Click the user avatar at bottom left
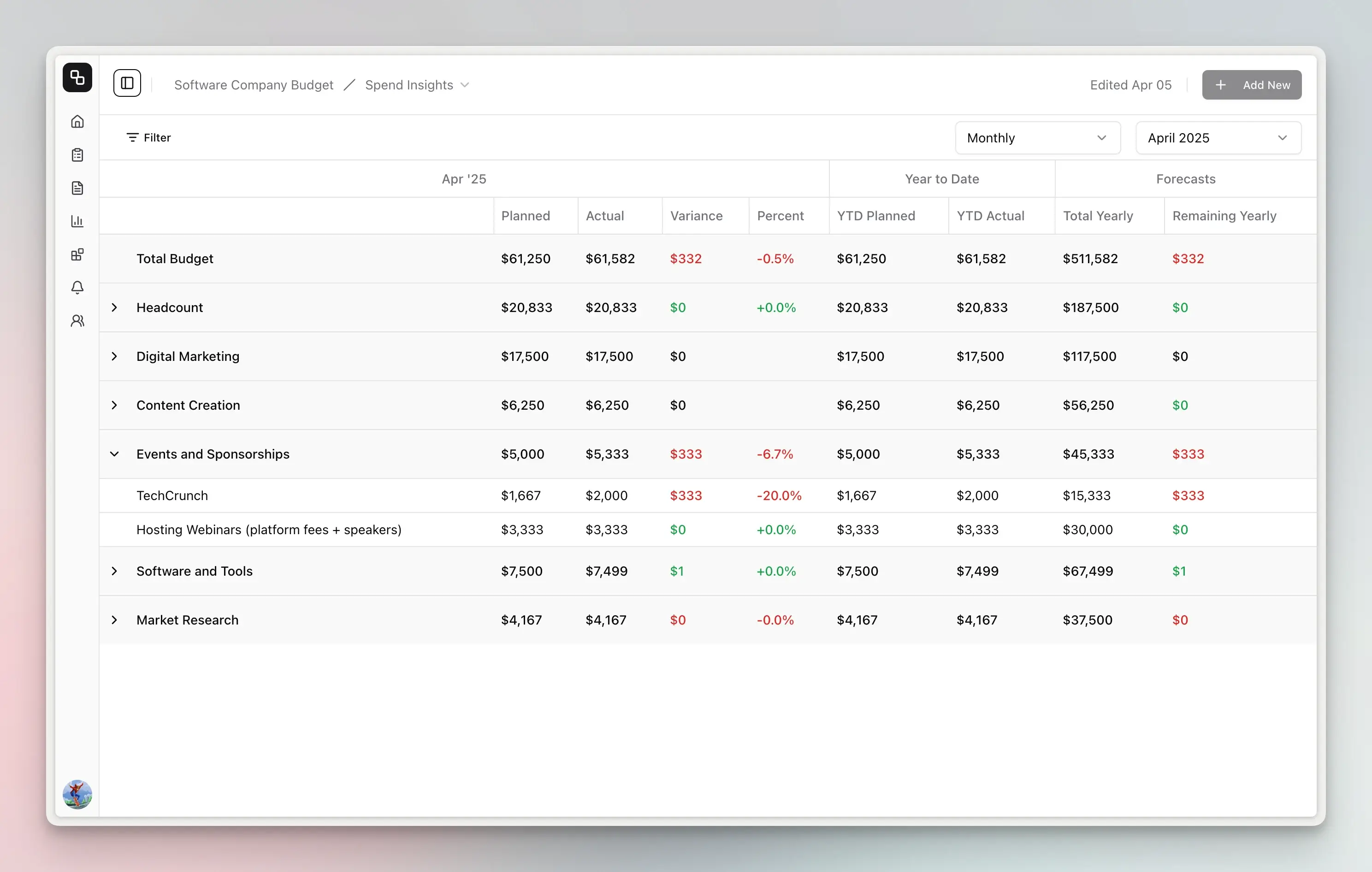This screenshot has height=872, width=1372. 77,795
